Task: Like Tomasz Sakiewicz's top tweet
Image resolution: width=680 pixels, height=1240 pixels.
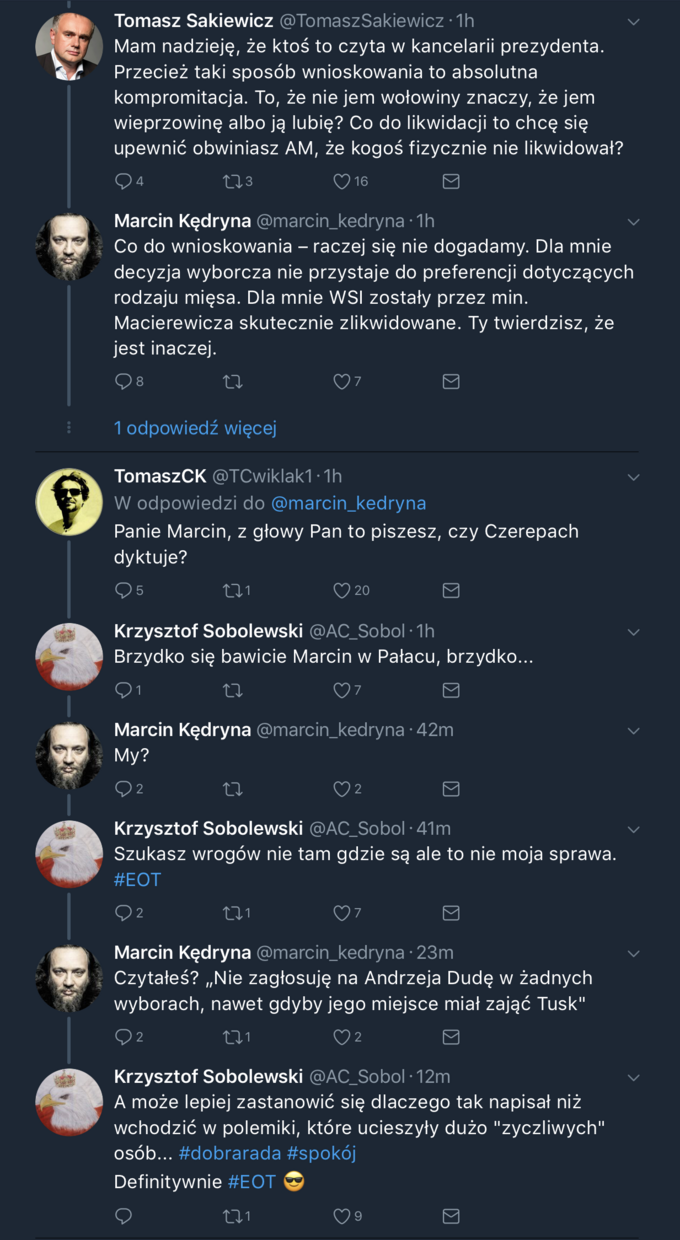Action: pyautogui.click(x=340, y=181)
